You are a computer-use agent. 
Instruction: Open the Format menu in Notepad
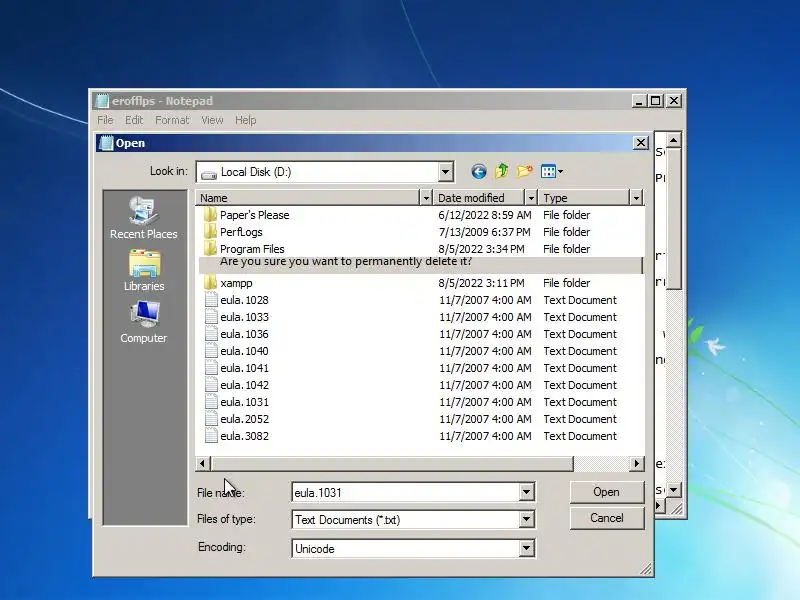pyautogui.click(x=172, y=120)
